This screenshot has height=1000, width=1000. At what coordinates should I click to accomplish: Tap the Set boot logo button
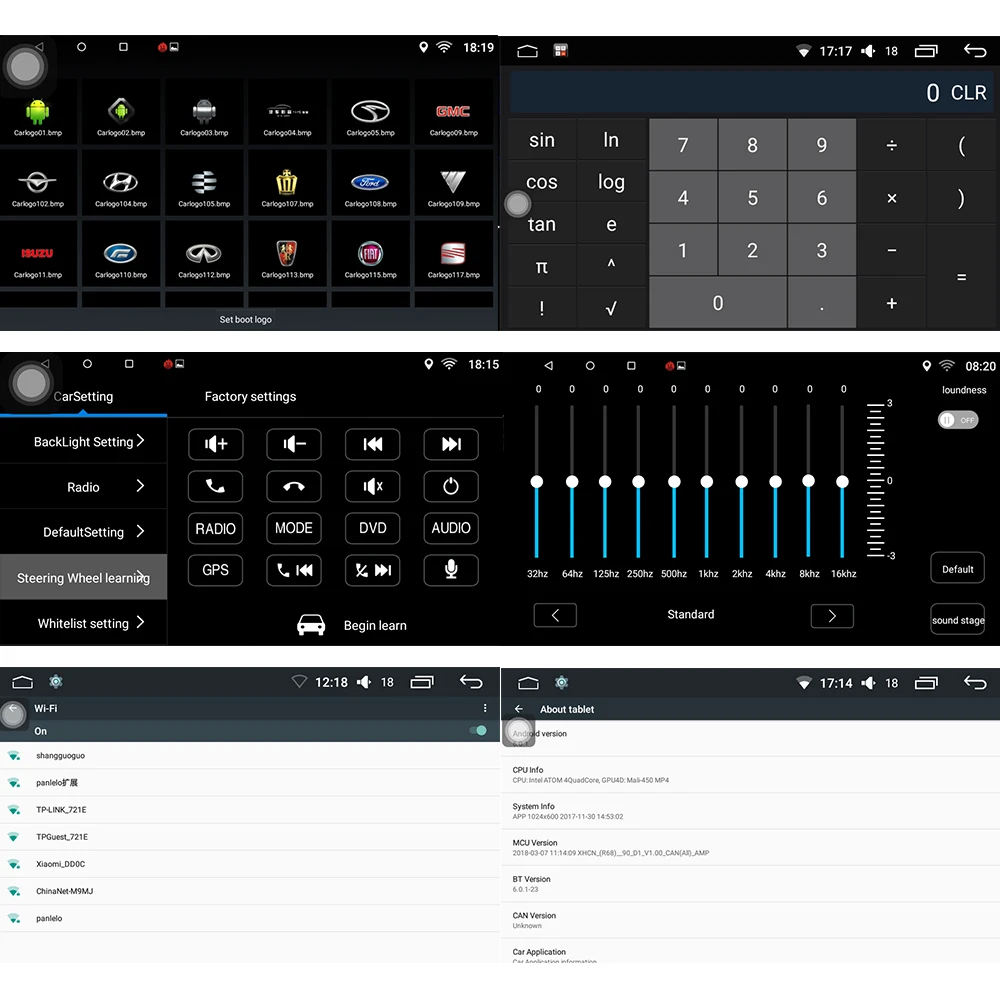pos(246,320)
